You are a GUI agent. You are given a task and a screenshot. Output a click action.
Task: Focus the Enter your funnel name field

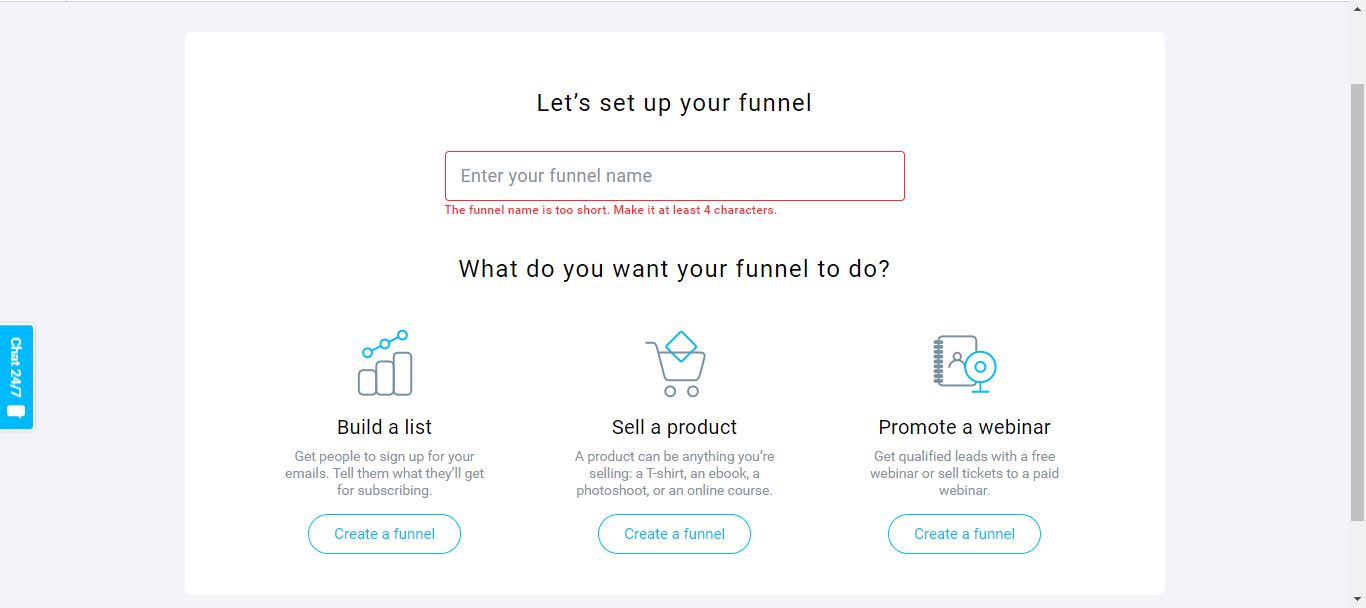click(x=674, y=176)
